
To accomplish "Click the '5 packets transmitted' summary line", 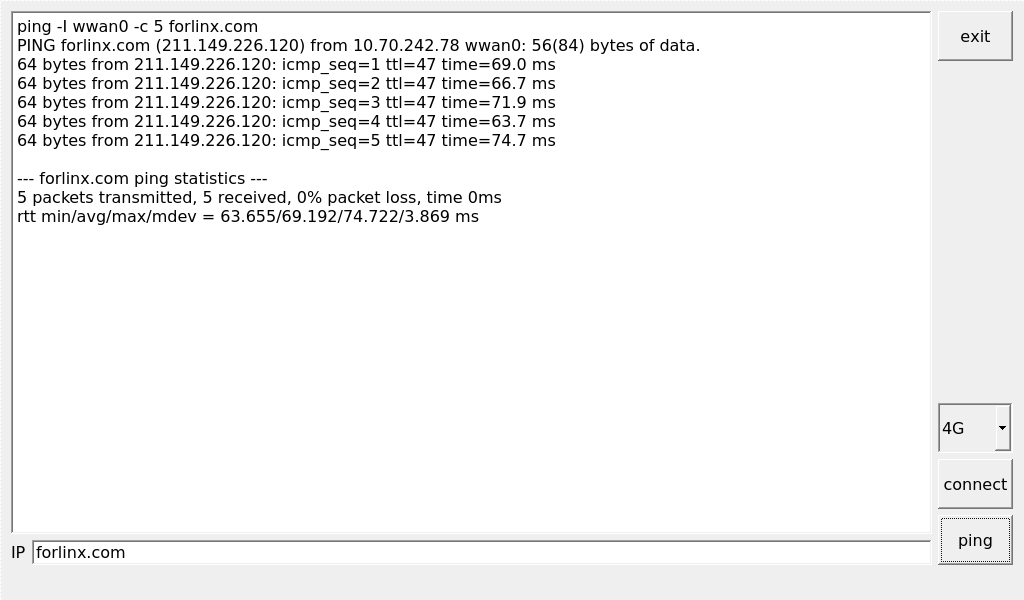I will 259,197.
